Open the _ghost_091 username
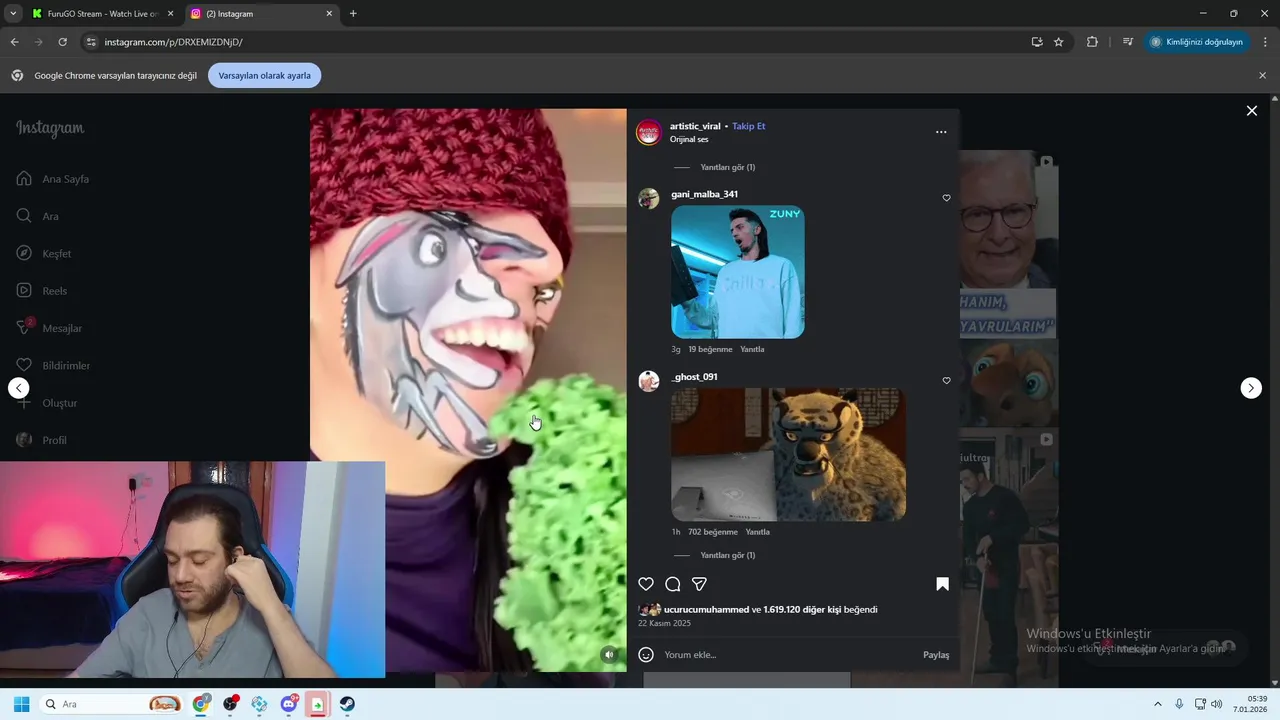Image resolution: width=1280 pixels, height=720 pixels. click(x=694, y=377)
